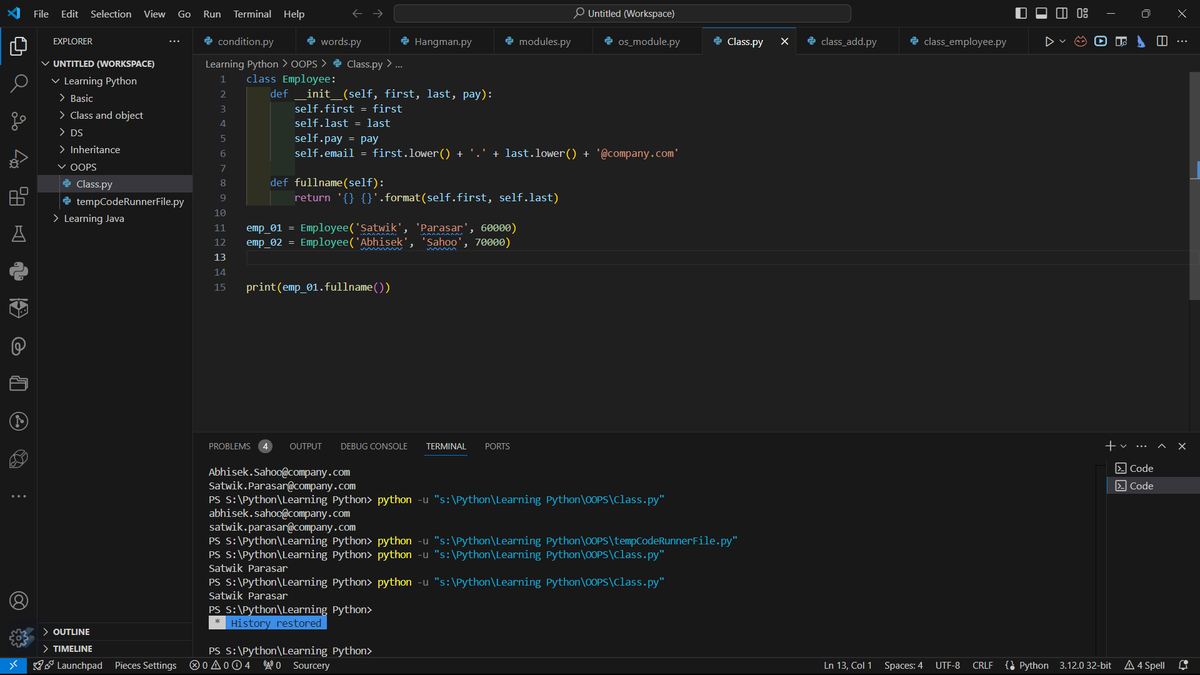Open editor More Actions menu
The width and height of the screenshot is (1200, 675).
click(1181, 41)
